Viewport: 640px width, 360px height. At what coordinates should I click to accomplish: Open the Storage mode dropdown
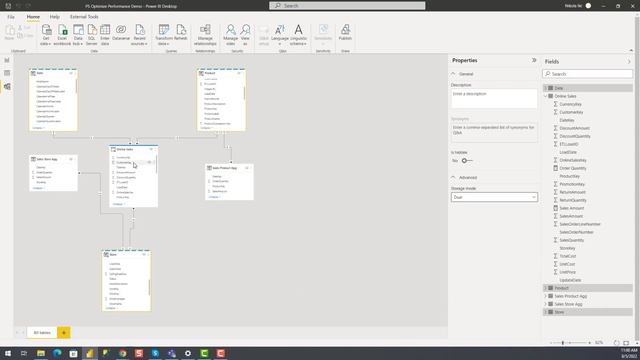pos(494,197)
